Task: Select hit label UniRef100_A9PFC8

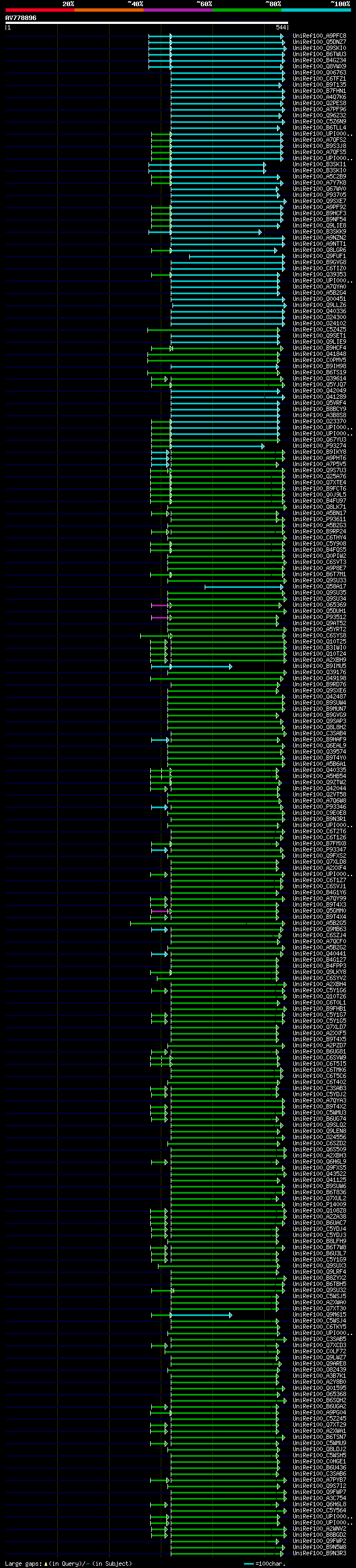Action: 319,36
